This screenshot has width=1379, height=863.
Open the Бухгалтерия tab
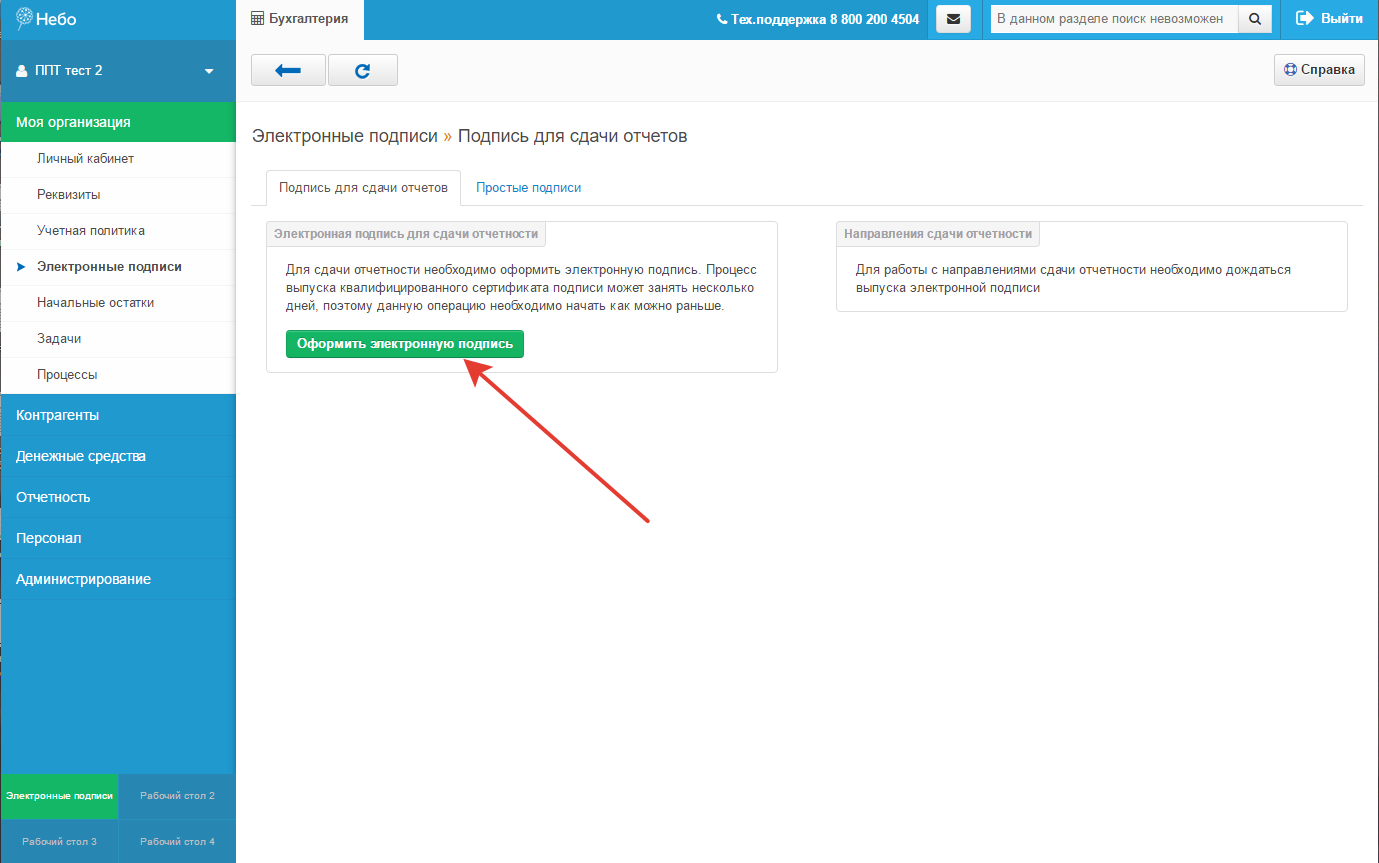coord(300,19)
